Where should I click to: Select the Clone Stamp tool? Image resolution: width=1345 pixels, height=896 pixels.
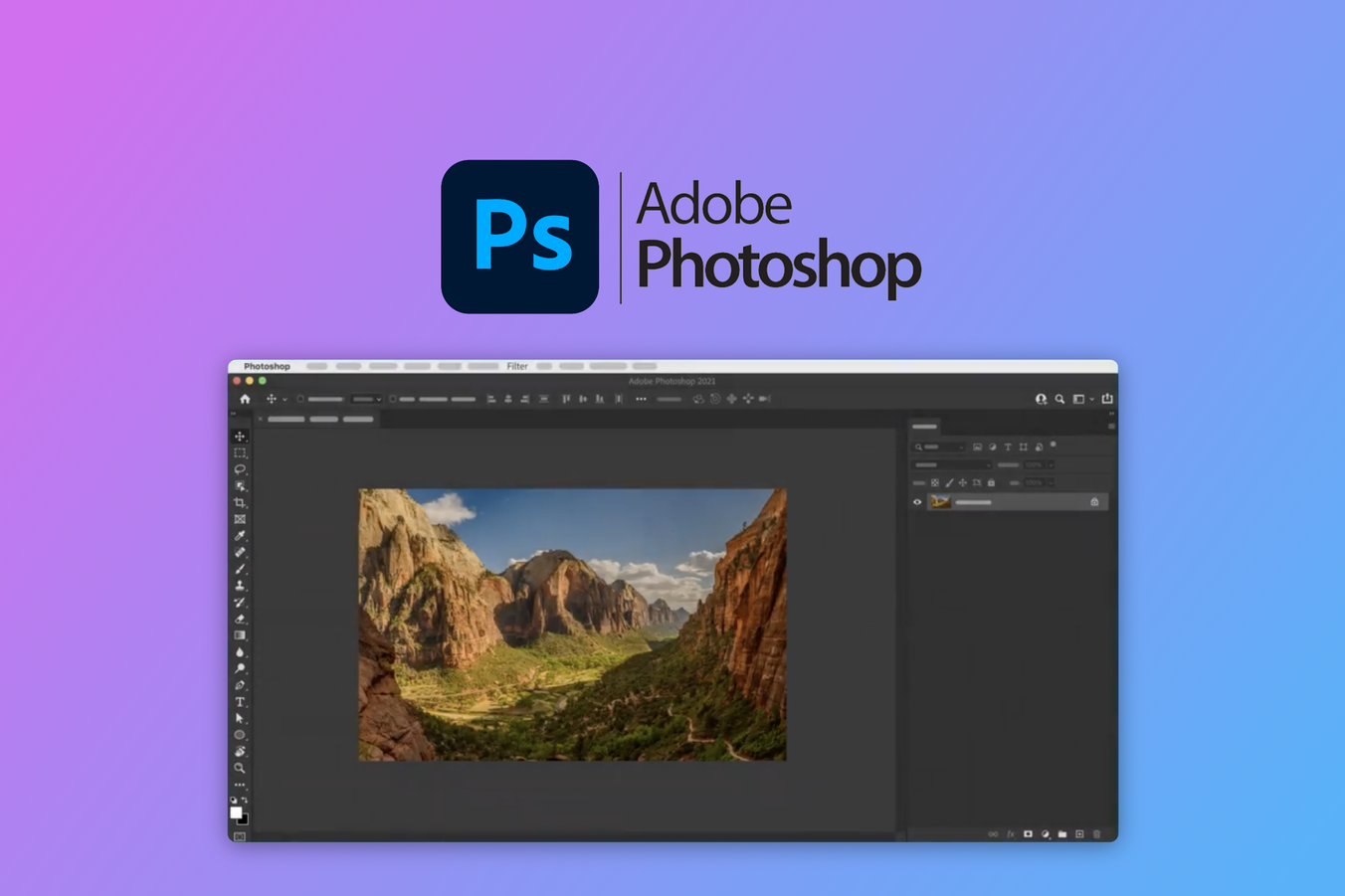240,586
